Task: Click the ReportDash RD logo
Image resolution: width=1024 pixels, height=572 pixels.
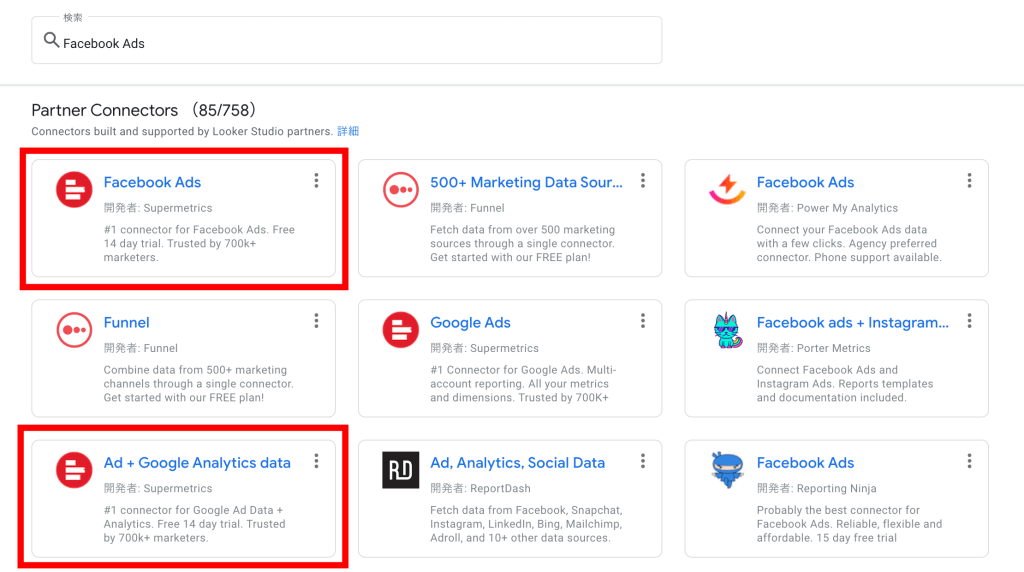Action: point(400,470)
